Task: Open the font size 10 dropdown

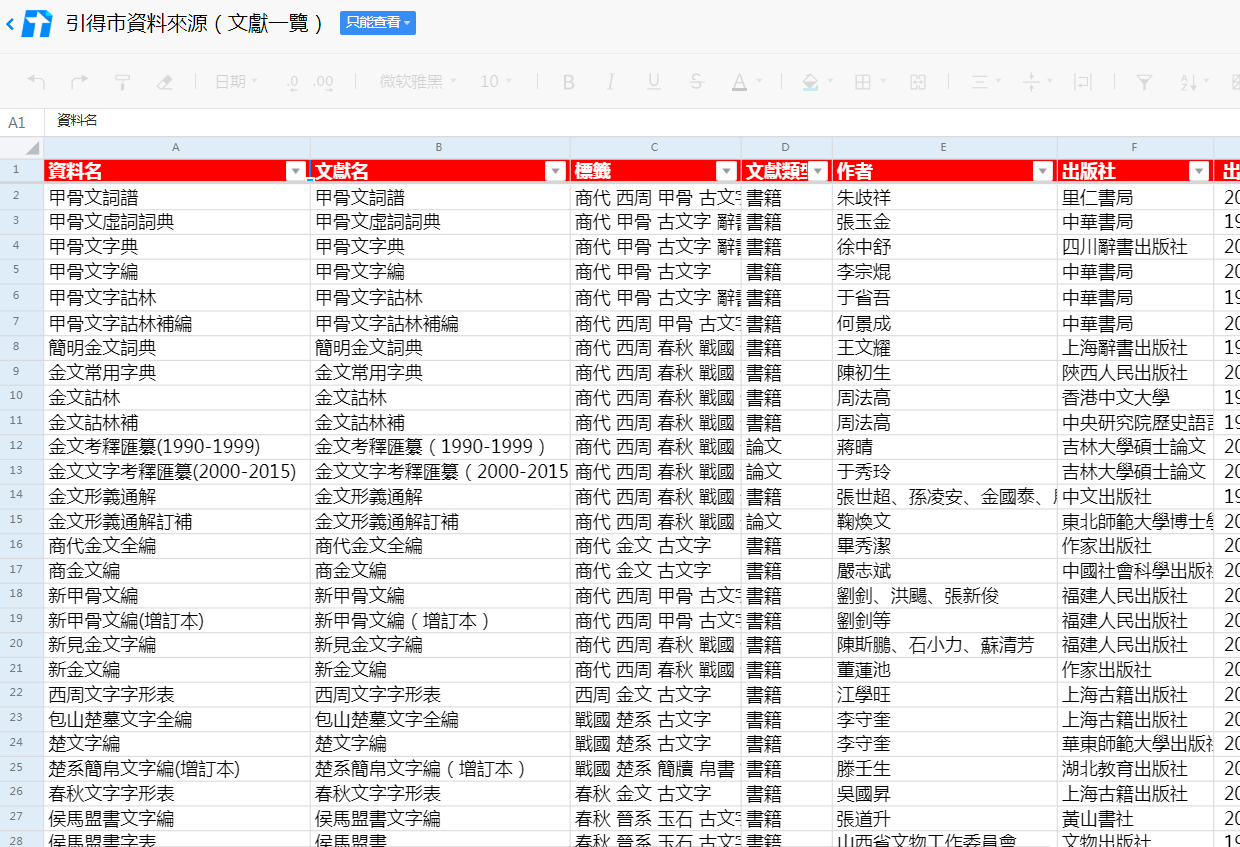Action: [496, 82]
